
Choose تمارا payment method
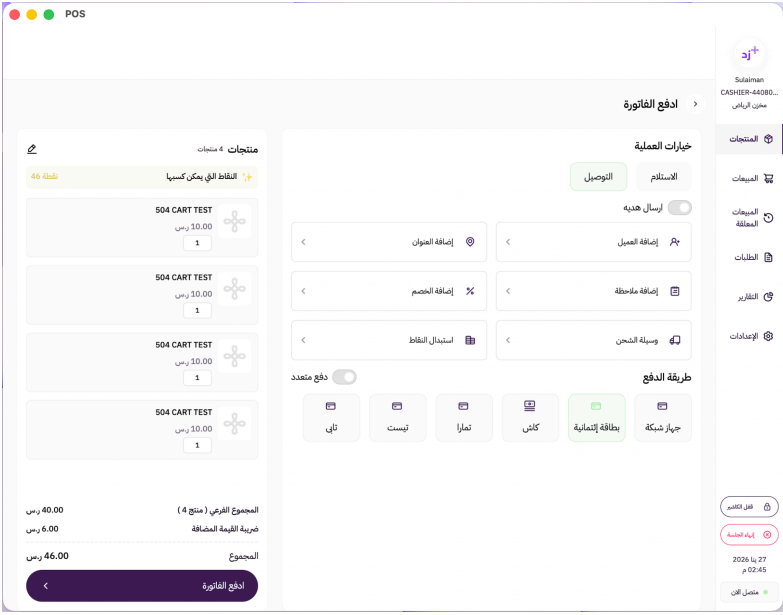(464, 418)
